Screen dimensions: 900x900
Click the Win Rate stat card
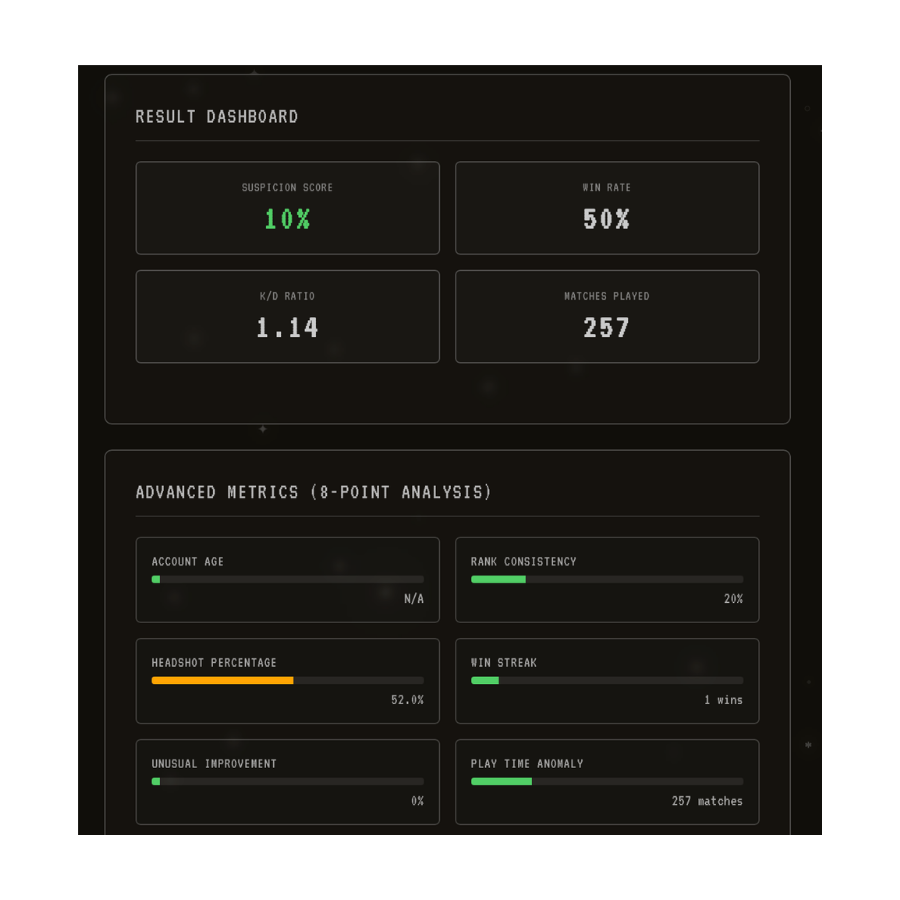[606, 207]
